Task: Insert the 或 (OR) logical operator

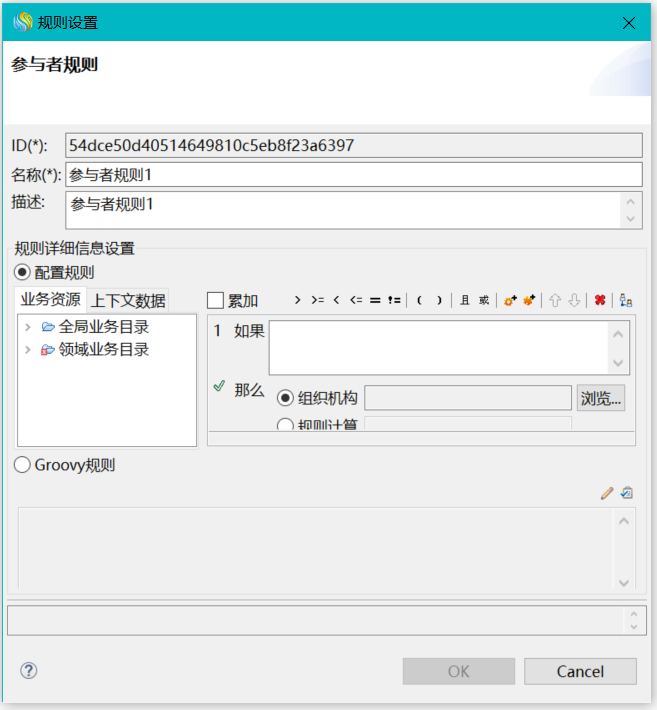Action: pyautogui.click(x=484, y=300)
